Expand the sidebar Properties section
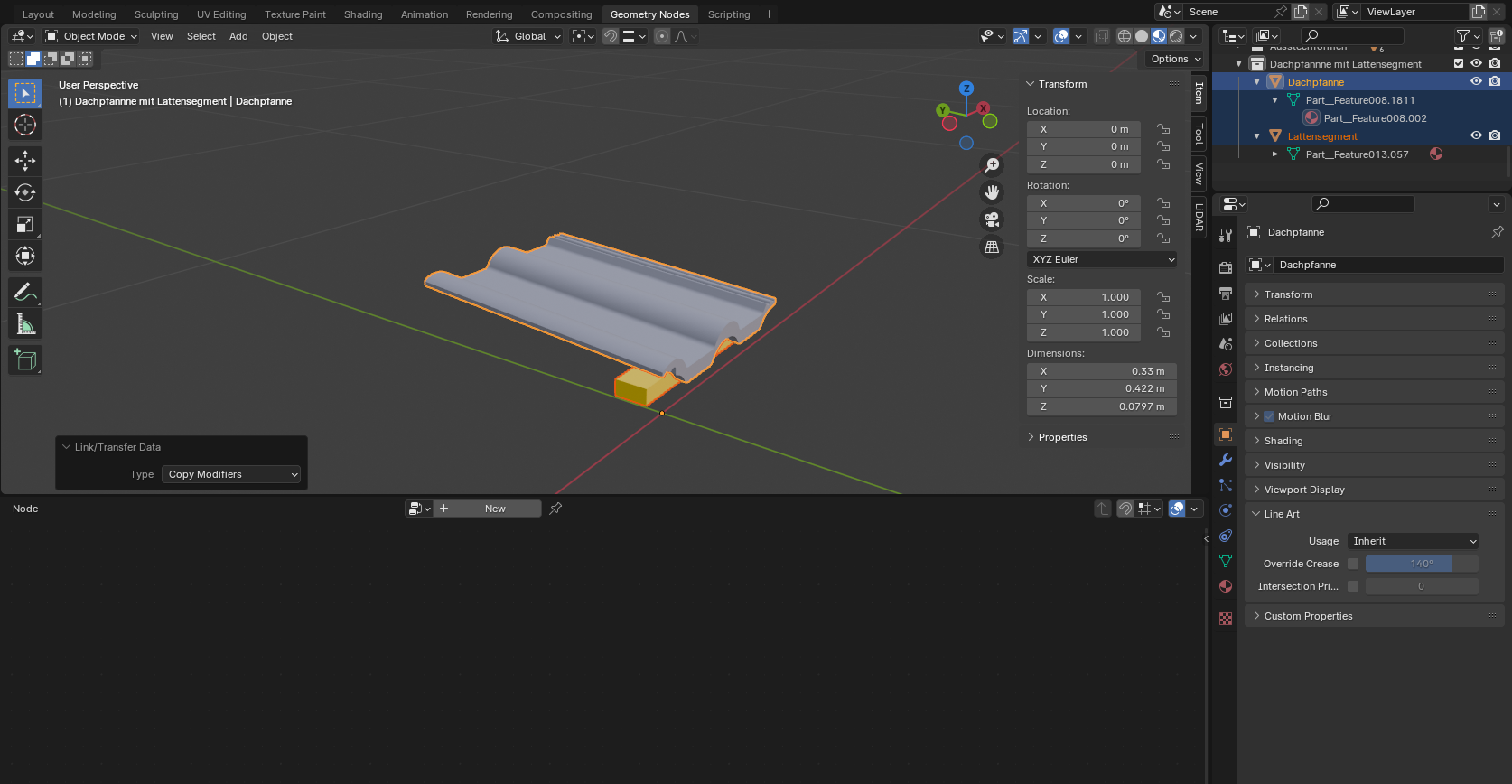Viewport: 1512px width, 784px height. point(1062,437)
